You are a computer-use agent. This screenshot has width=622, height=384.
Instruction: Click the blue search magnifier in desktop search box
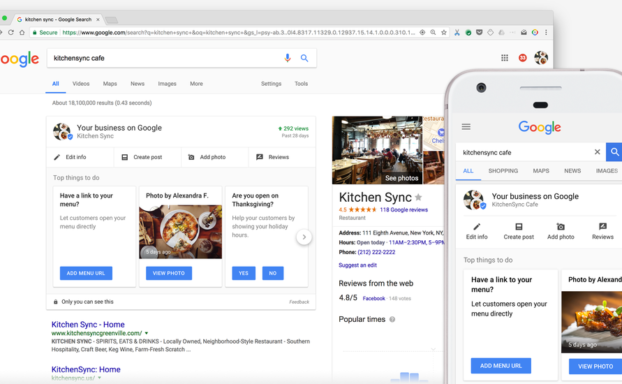coord(304,58)
